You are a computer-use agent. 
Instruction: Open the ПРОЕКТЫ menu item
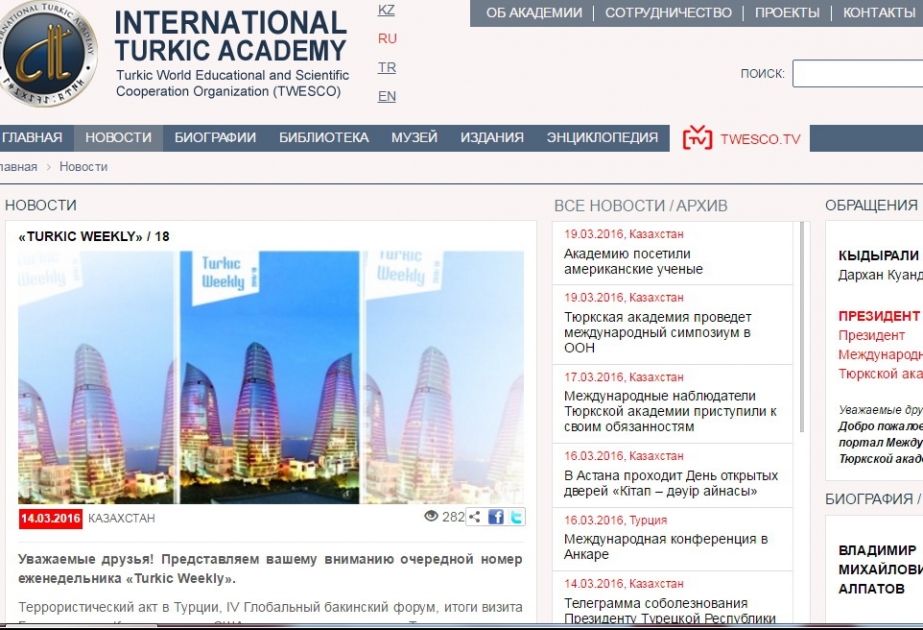coord(787,13)
